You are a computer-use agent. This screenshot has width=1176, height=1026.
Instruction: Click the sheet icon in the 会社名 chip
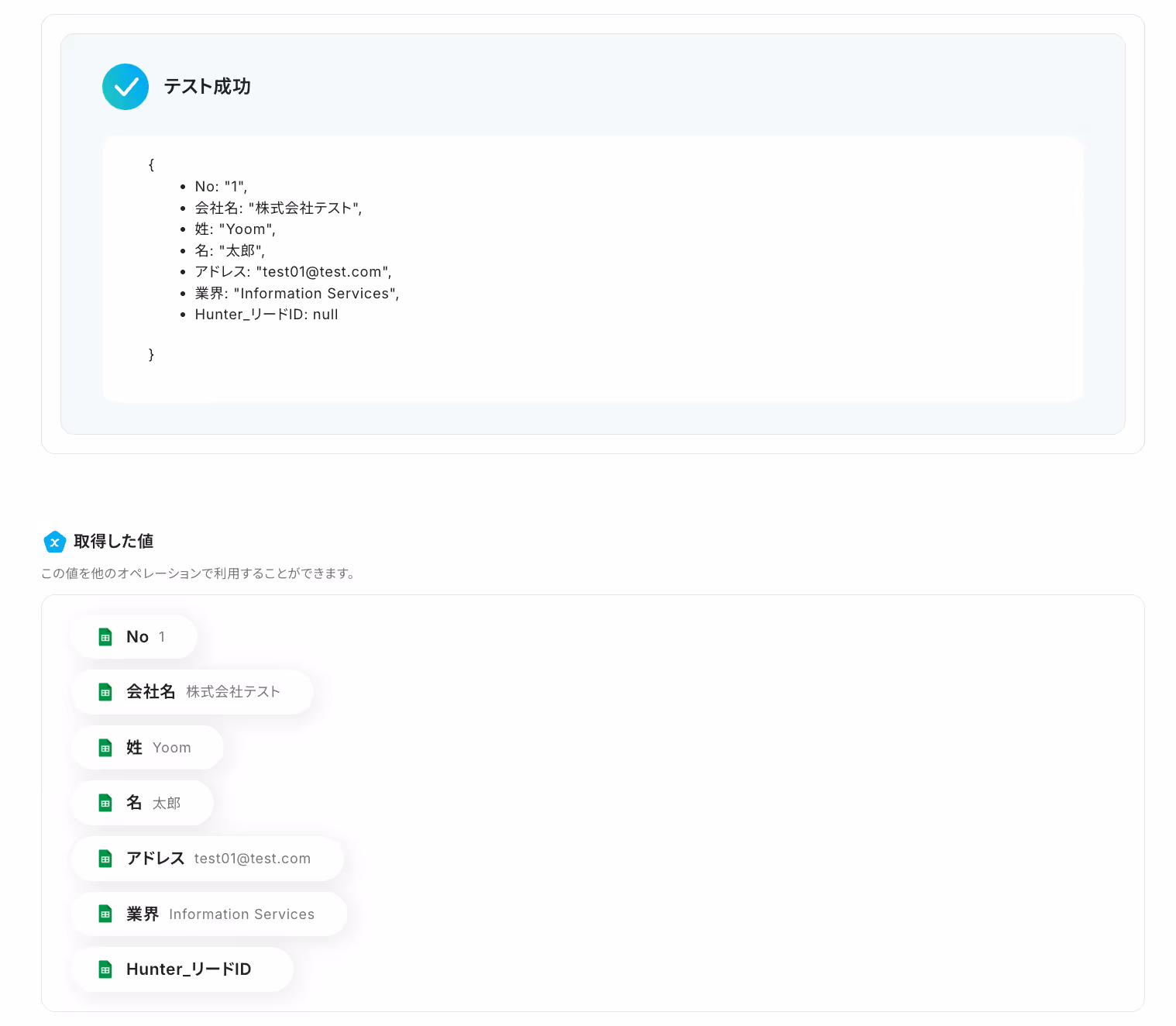(105, 692)
